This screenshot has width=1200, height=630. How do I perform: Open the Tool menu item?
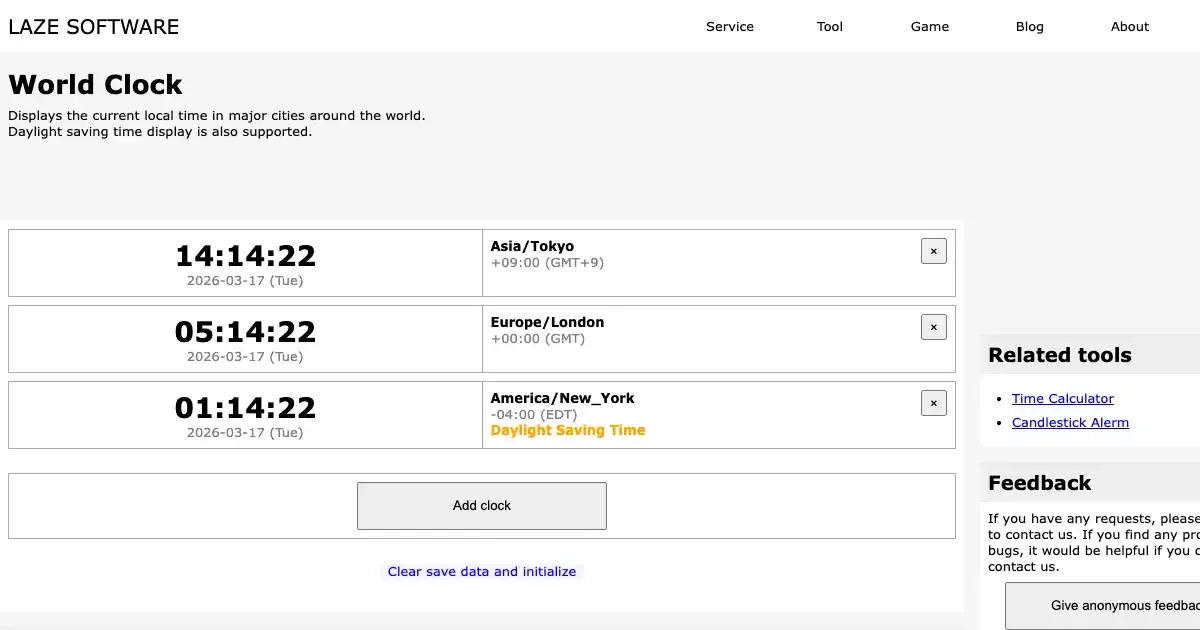[829, 27]
